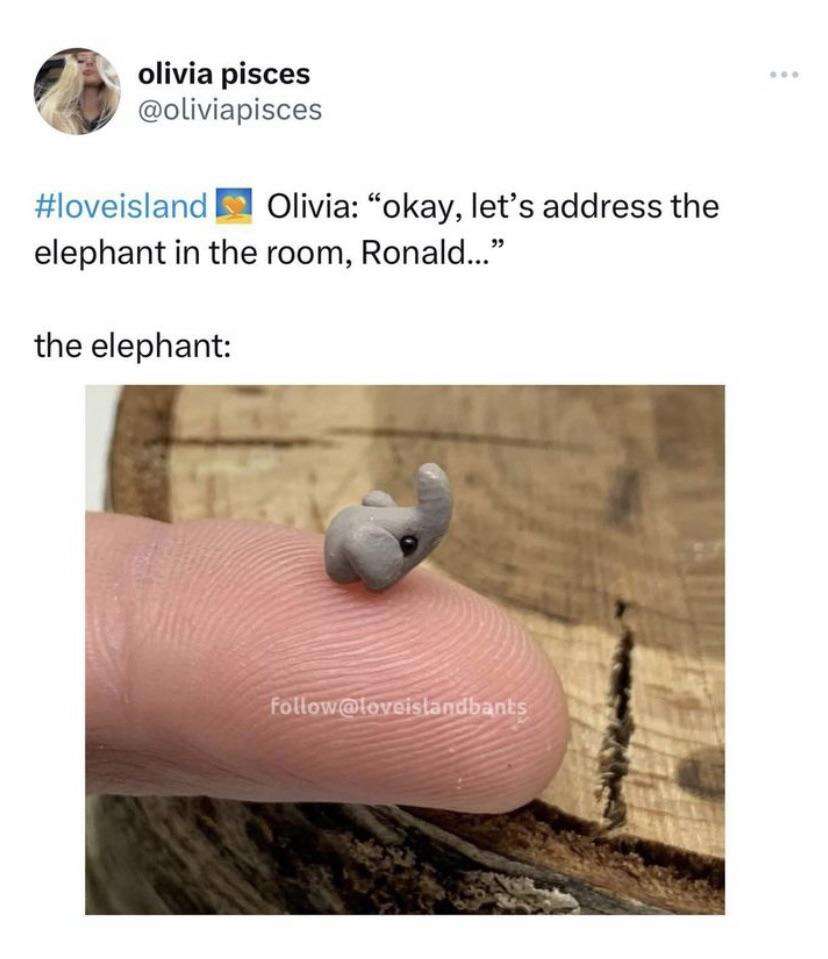Click the tiny grey elephant figurine
This screenshot has height=959, width=828.
click(x=389, y=527)
